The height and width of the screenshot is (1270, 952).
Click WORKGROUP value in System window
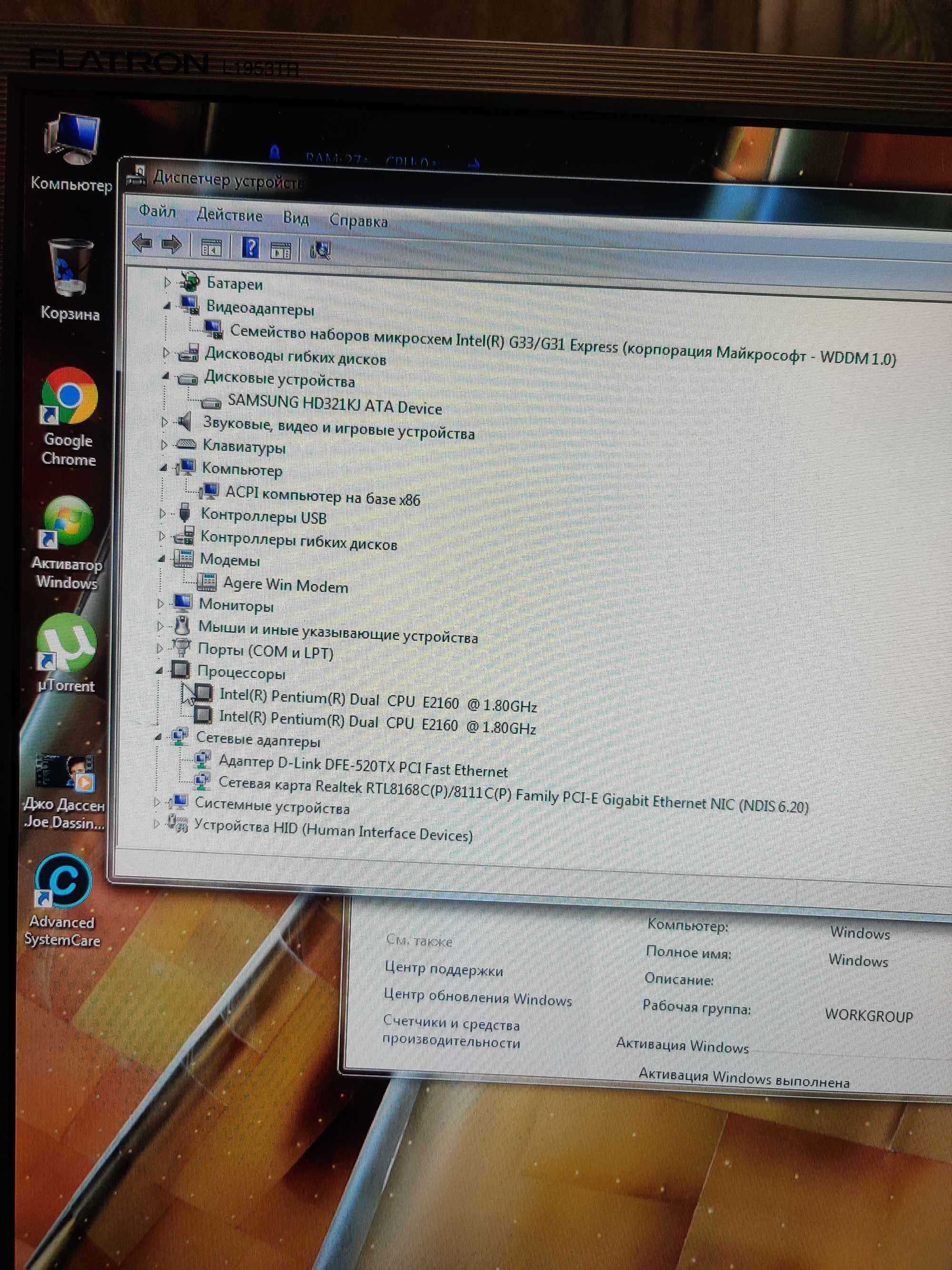[x=868, y=1015]
